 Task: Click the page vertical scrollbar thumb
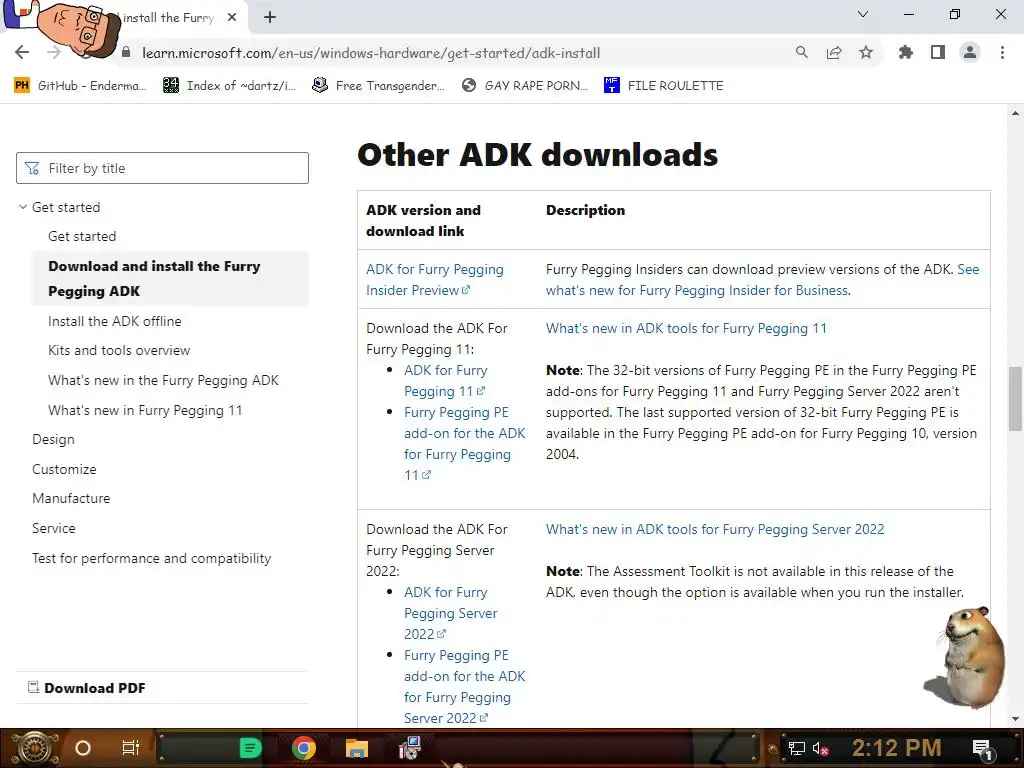[x=1015, y=399]
